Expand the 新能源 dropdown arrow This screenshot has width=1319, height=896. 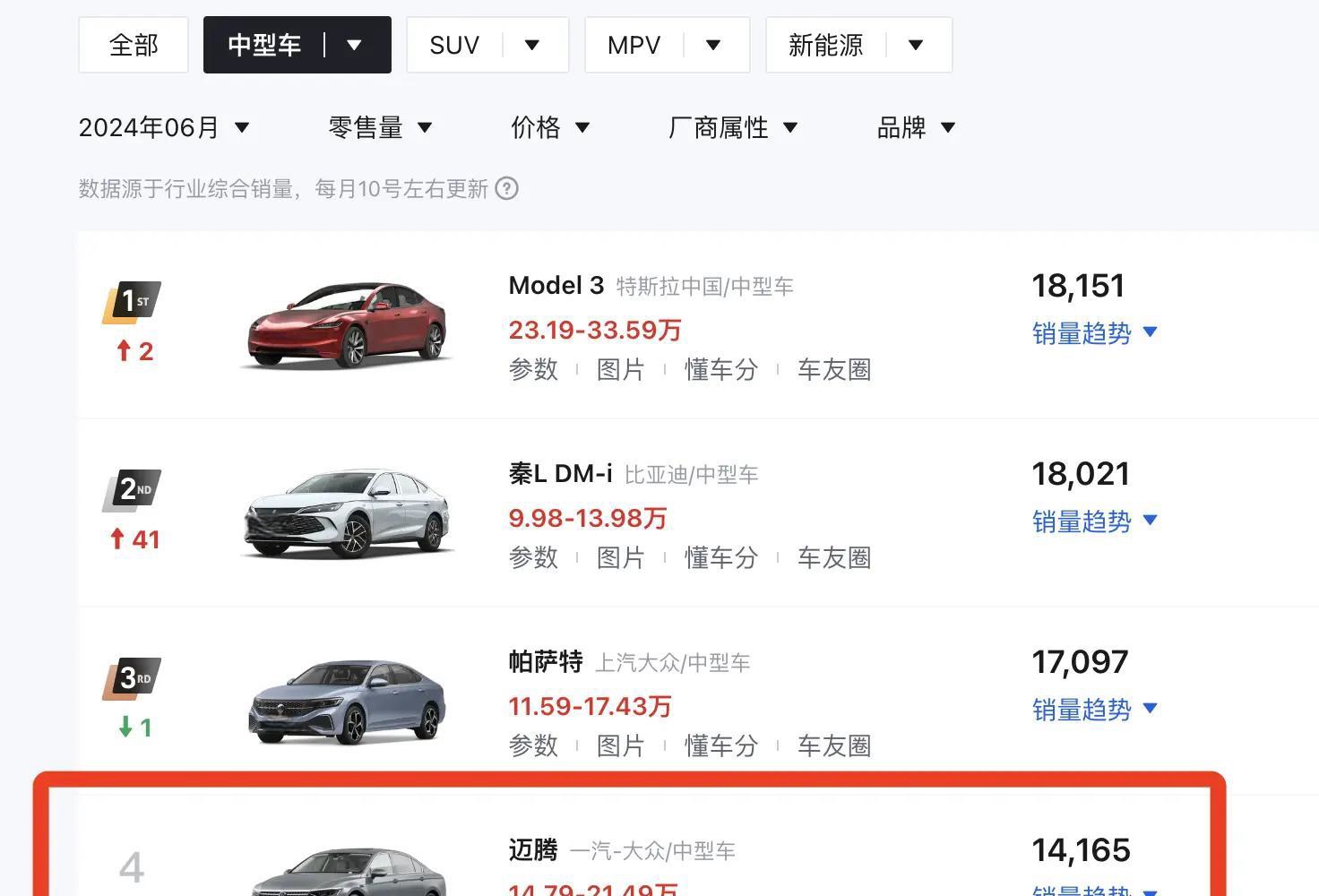pyautogui.click(x=916, y=45)
